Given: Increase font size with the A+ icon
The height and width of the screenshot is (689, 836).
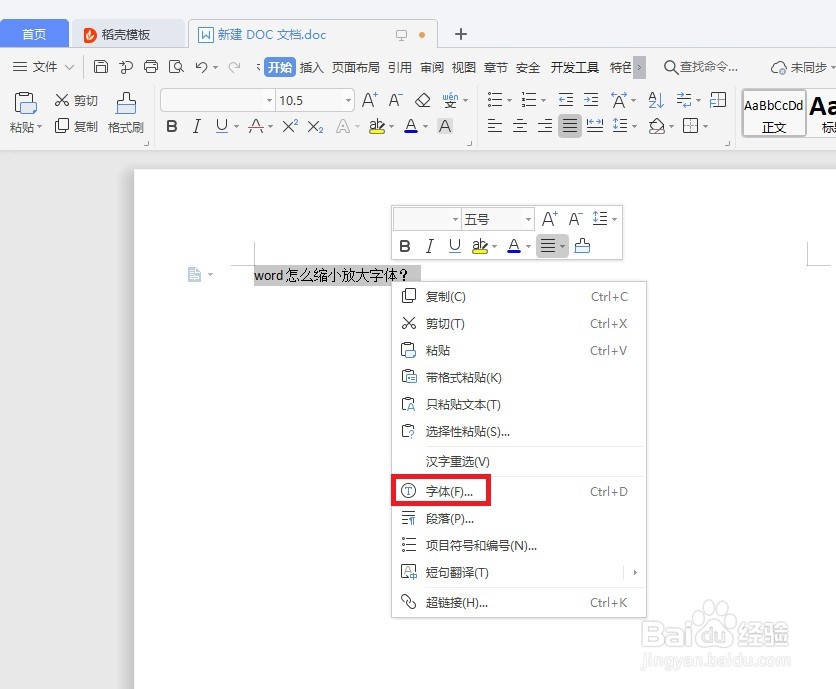Looking at the screenshot, I should 370,100.
